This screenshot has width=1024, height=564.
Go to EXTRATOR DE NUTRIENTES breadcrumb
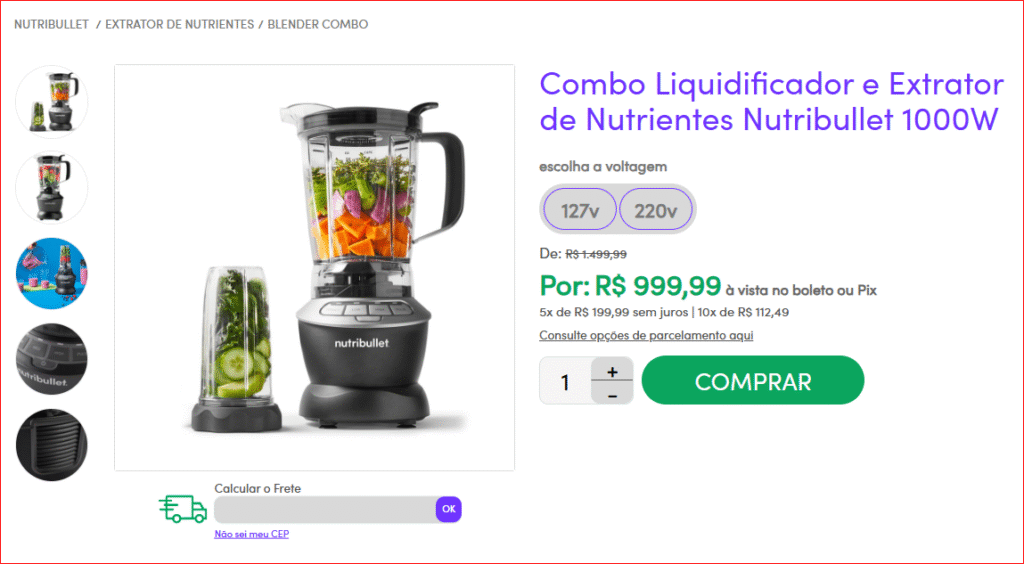tap(180, 24)
